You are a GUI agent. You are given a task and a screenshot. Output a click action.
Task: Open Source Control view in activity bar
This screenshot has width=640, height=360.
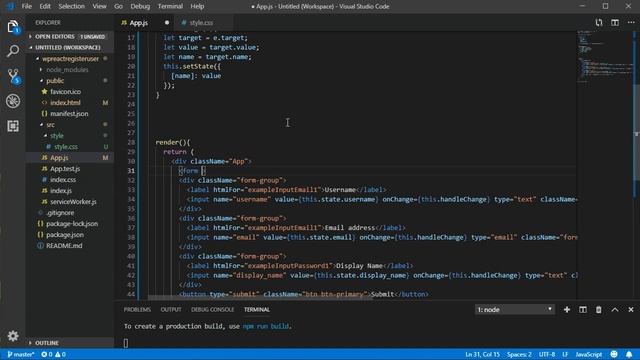[13, 76]
